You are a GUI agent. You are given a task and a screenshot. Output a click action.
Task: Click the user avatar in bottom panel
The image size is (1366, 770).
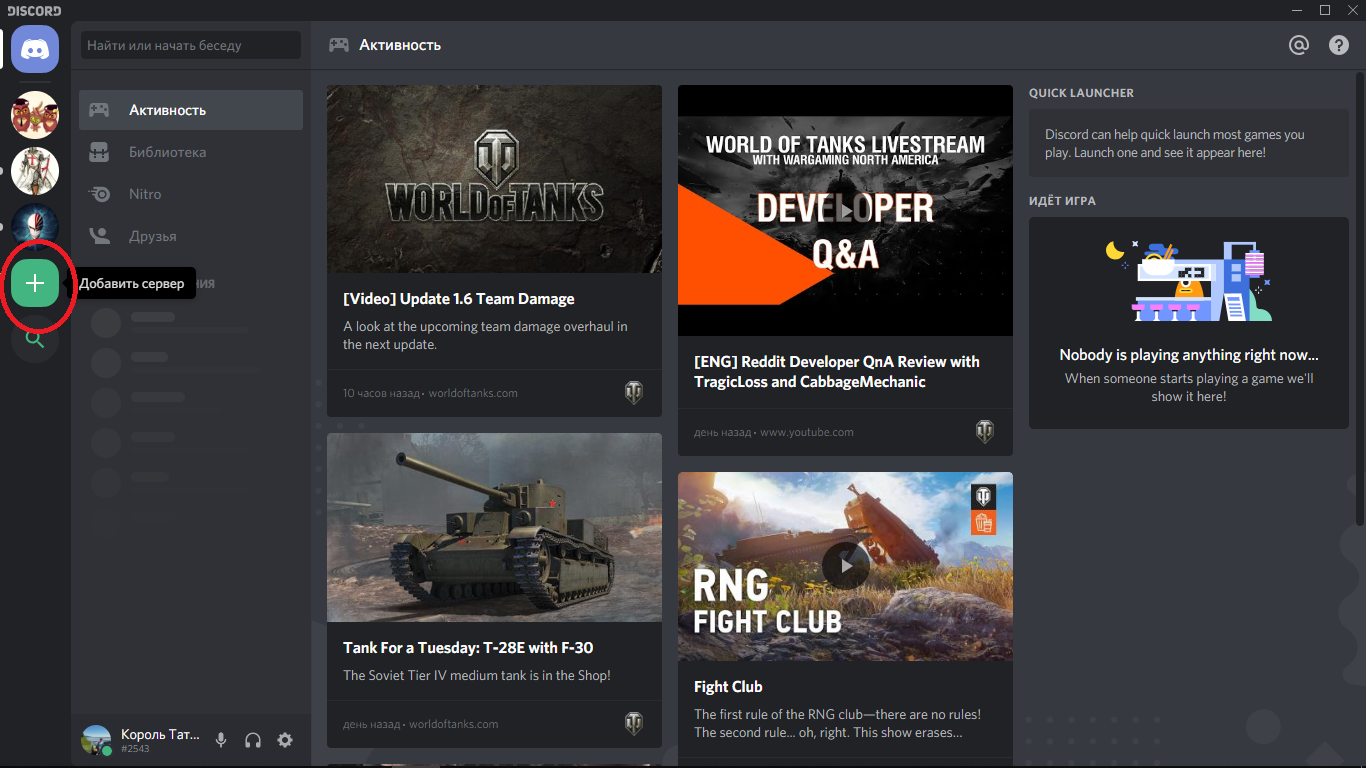pos(96,740)
